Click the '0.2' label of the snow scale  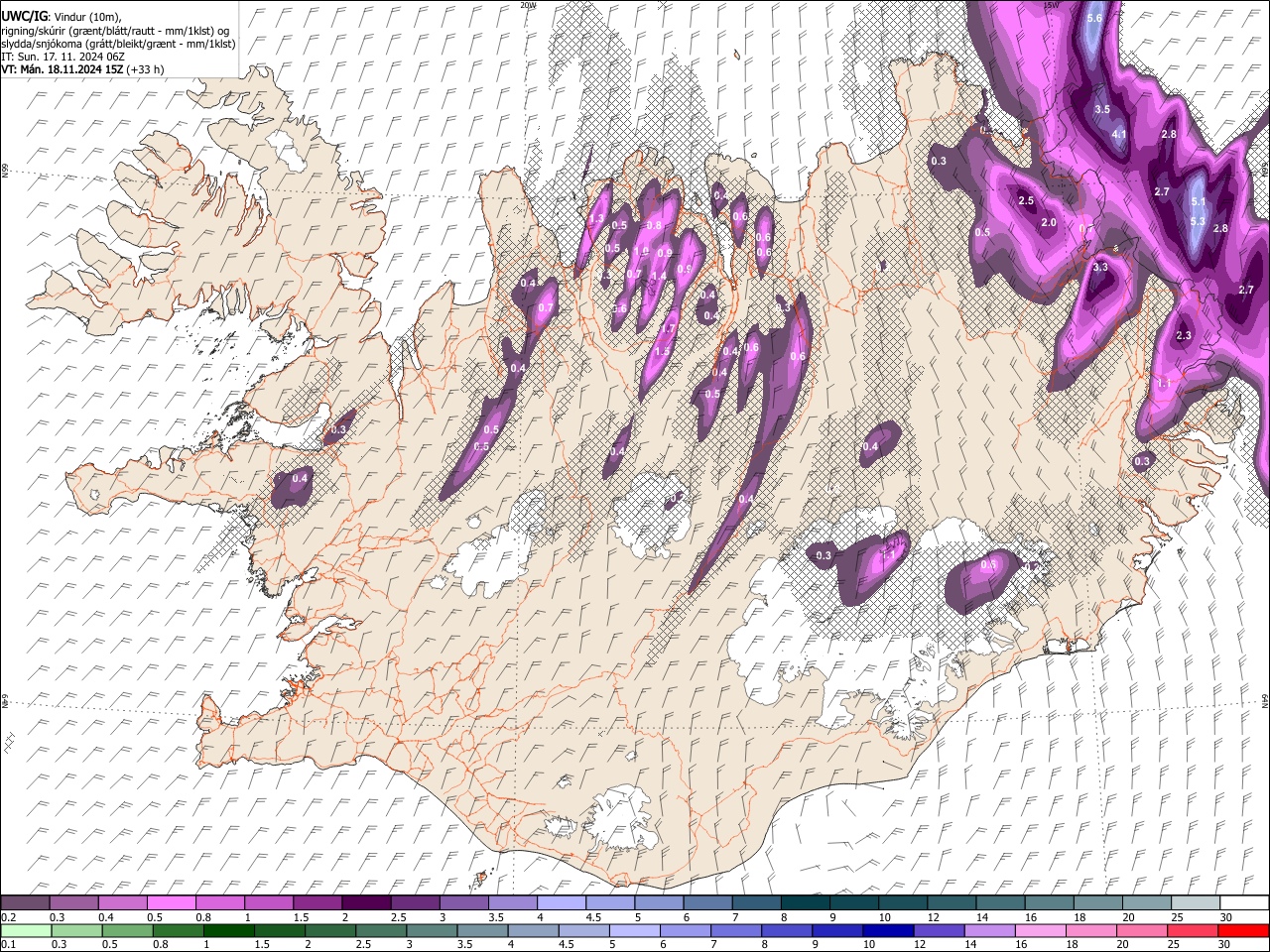coord(8,917)
